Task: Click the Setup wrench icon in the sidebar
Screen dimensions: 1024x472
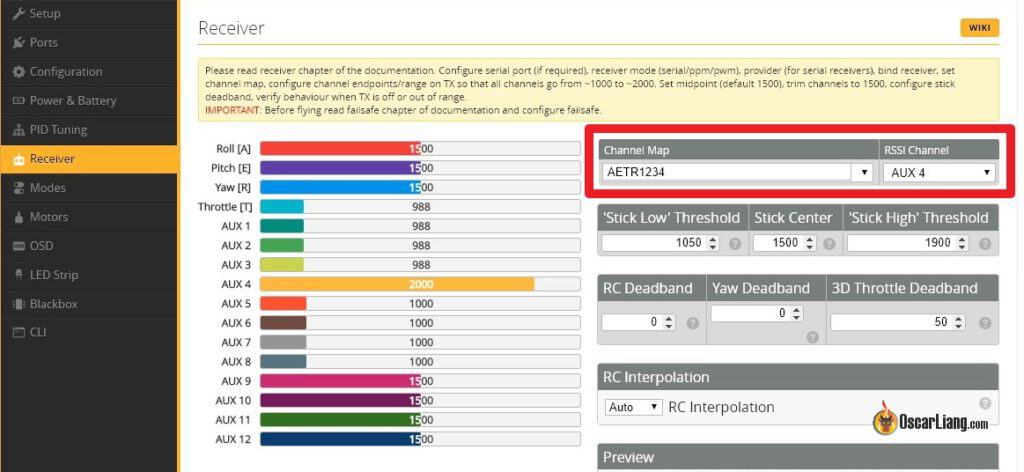Action: [x=19, y=14]
